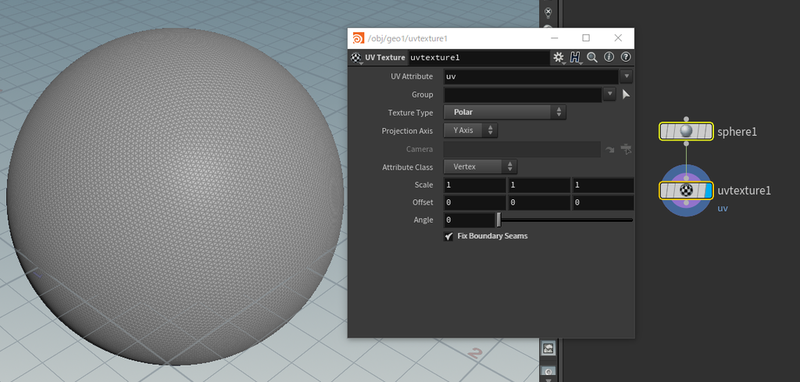Click the Angle parameter label
The image size is (800, 382).
[x=423, y=220]
